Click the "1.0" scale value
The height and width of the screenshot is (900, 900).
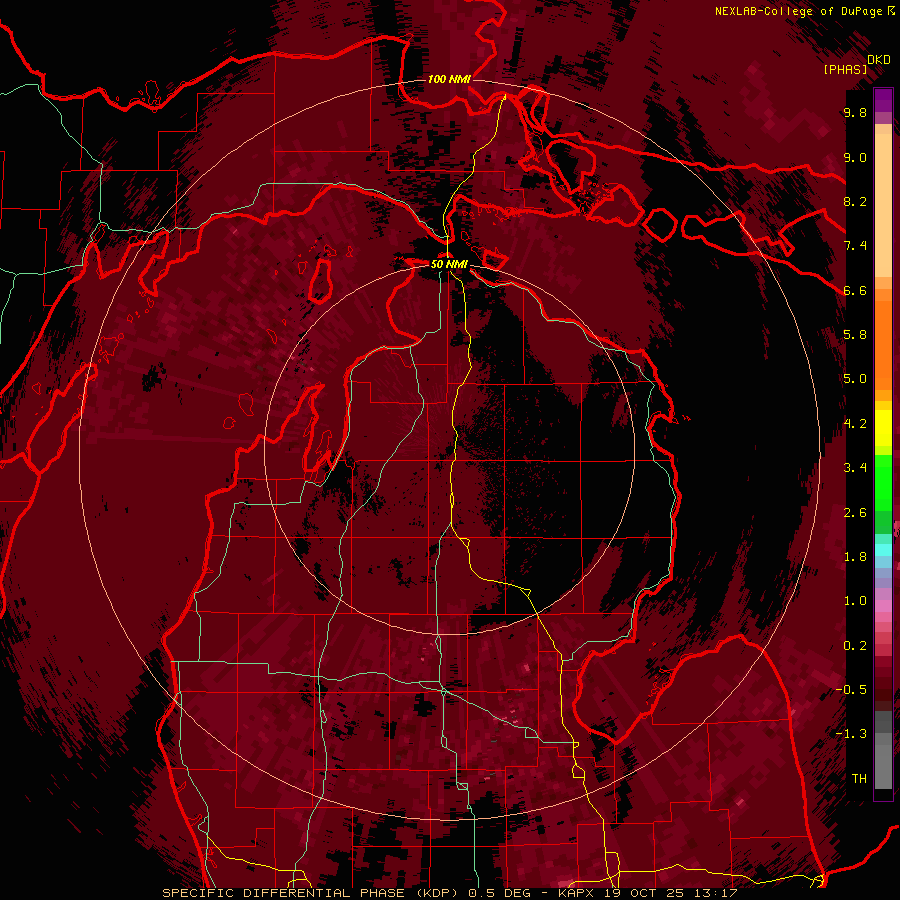[x=855, y=601]
